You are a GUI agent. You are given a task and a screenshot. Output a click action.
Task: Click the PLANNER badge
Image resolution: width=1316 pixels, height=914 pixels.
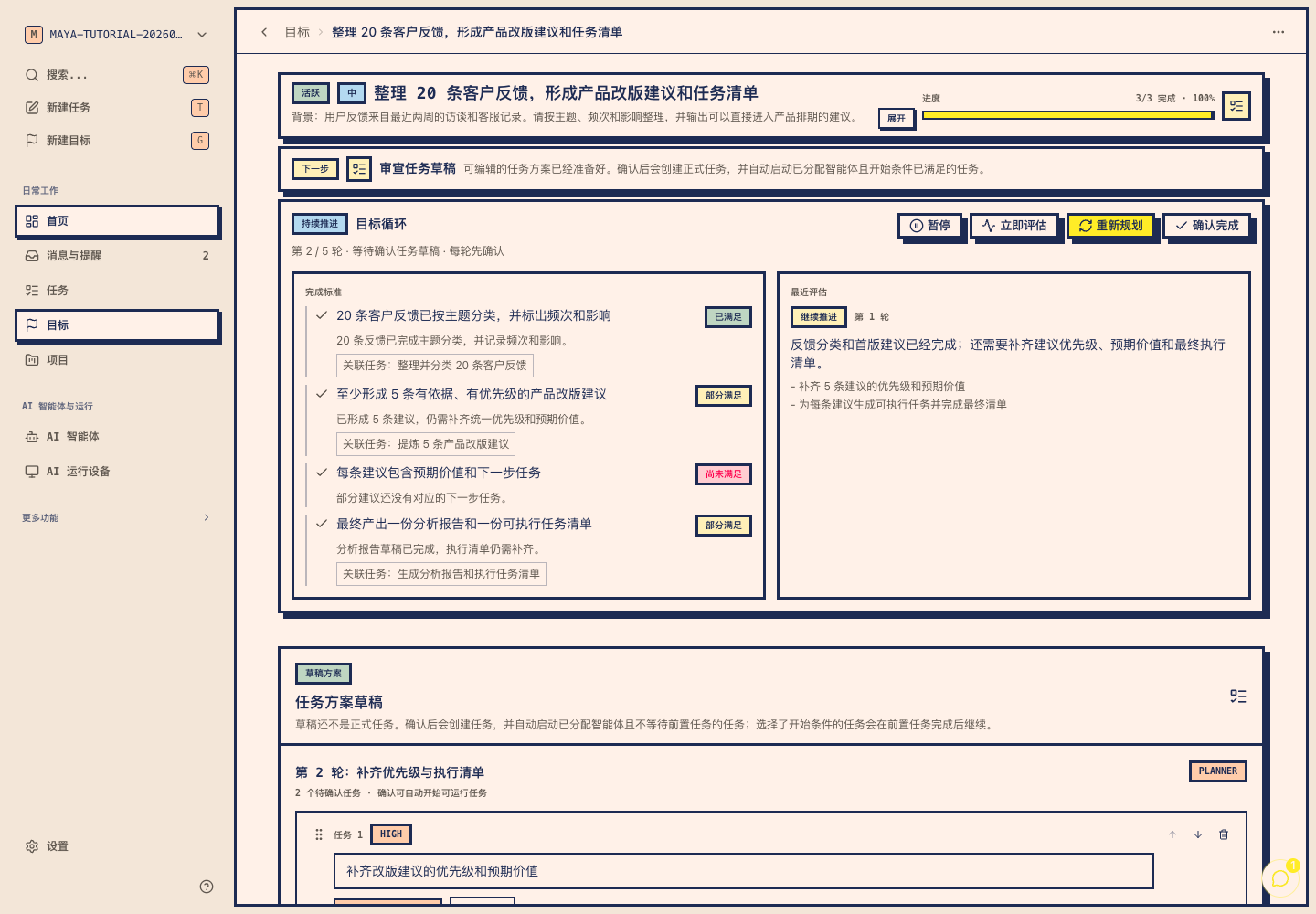click(x=1218, y=771)
